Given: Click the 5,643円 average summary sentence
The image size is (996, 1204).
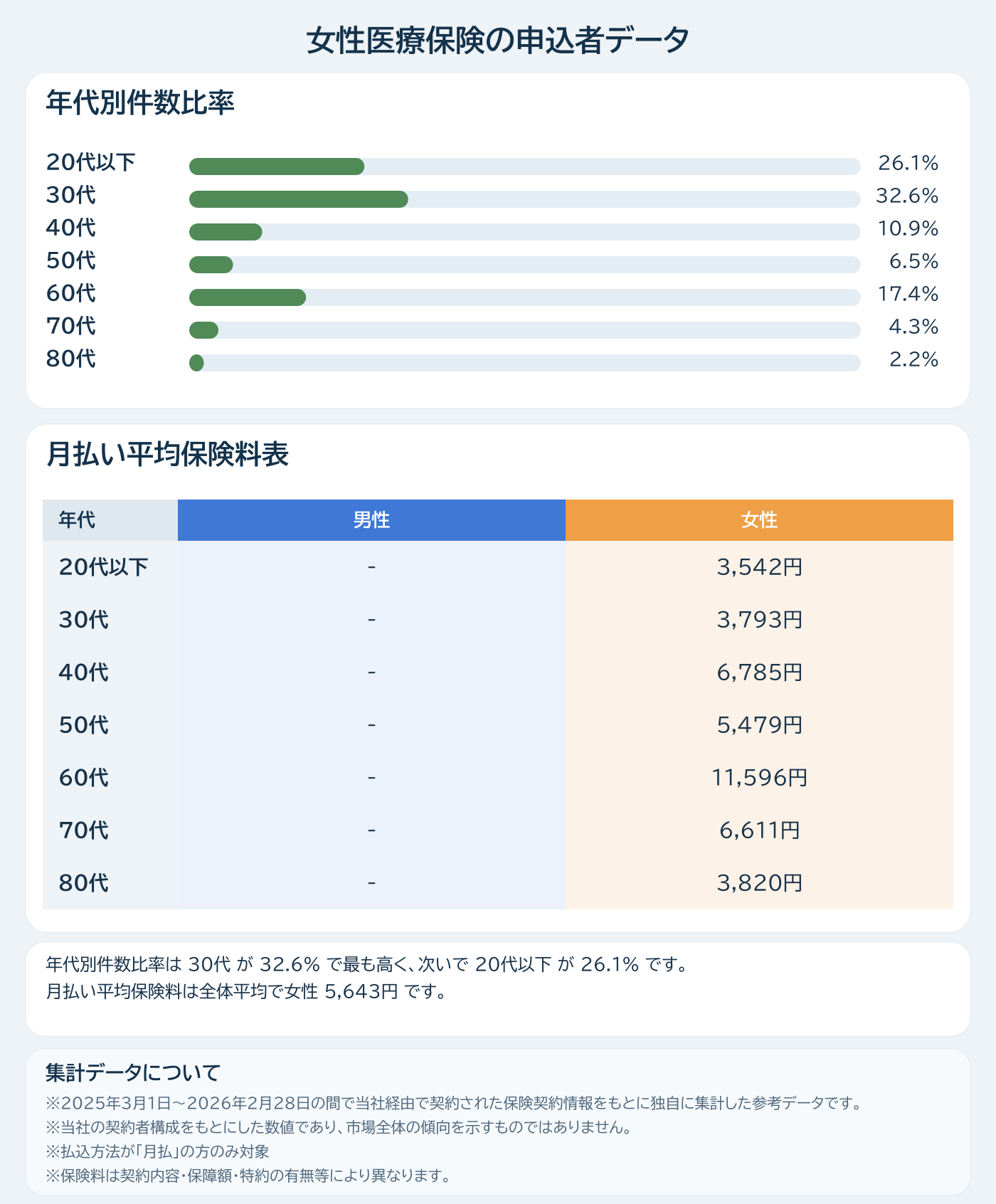Looking at the screenshot, I should coord(245,991).
